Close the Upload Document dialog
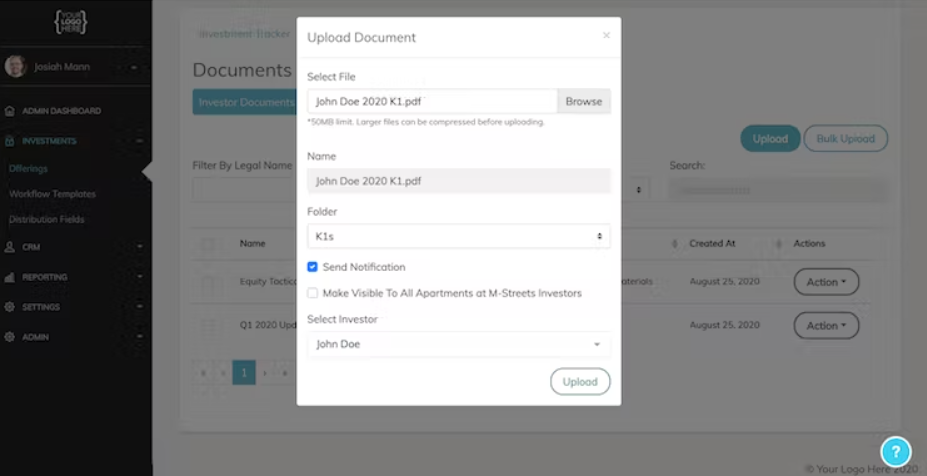The height and width of the screenshot is (476, 927). [605, 36]
